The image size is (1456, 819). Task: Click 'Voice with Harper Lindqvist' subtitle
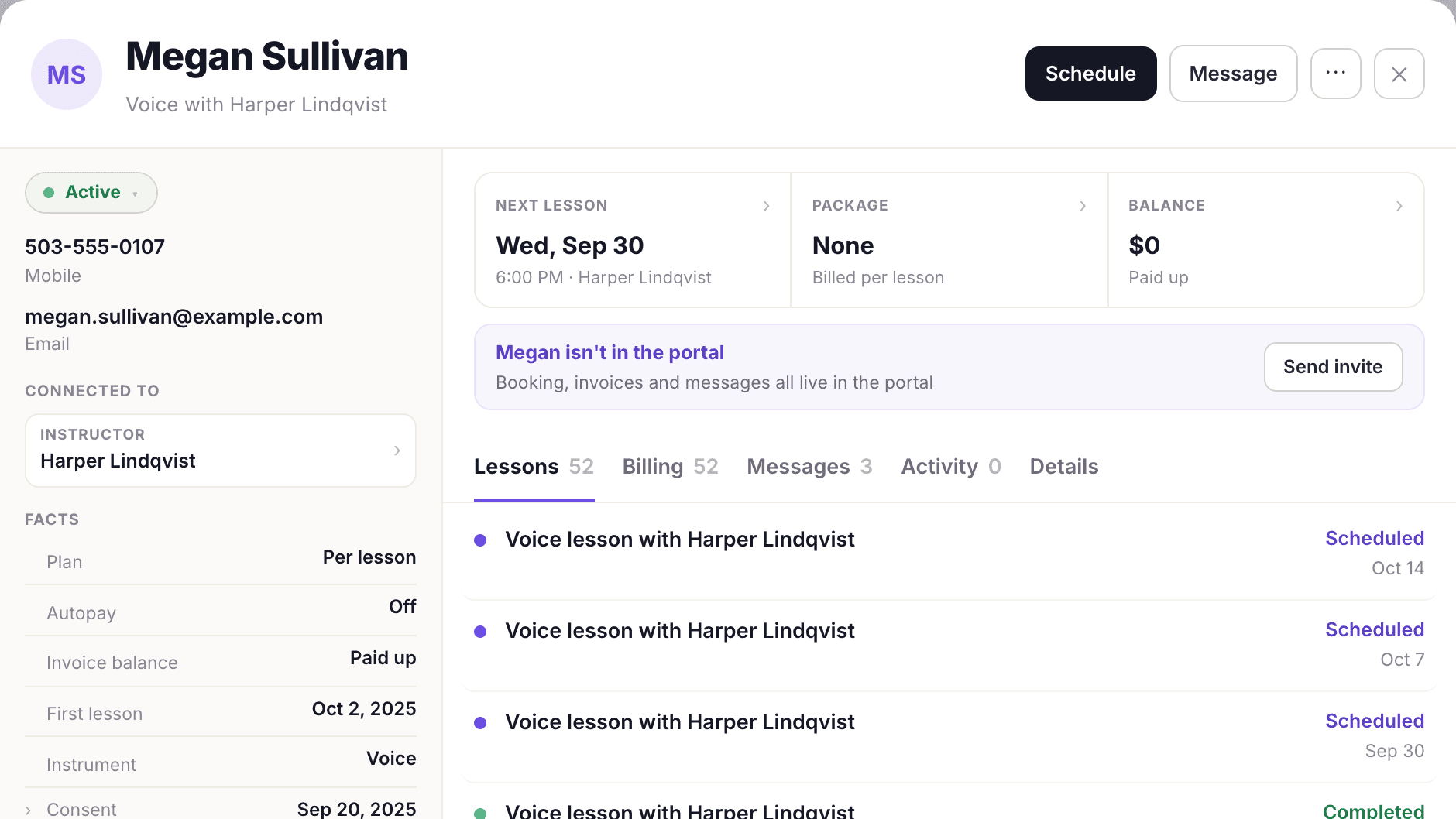point(256,105)
